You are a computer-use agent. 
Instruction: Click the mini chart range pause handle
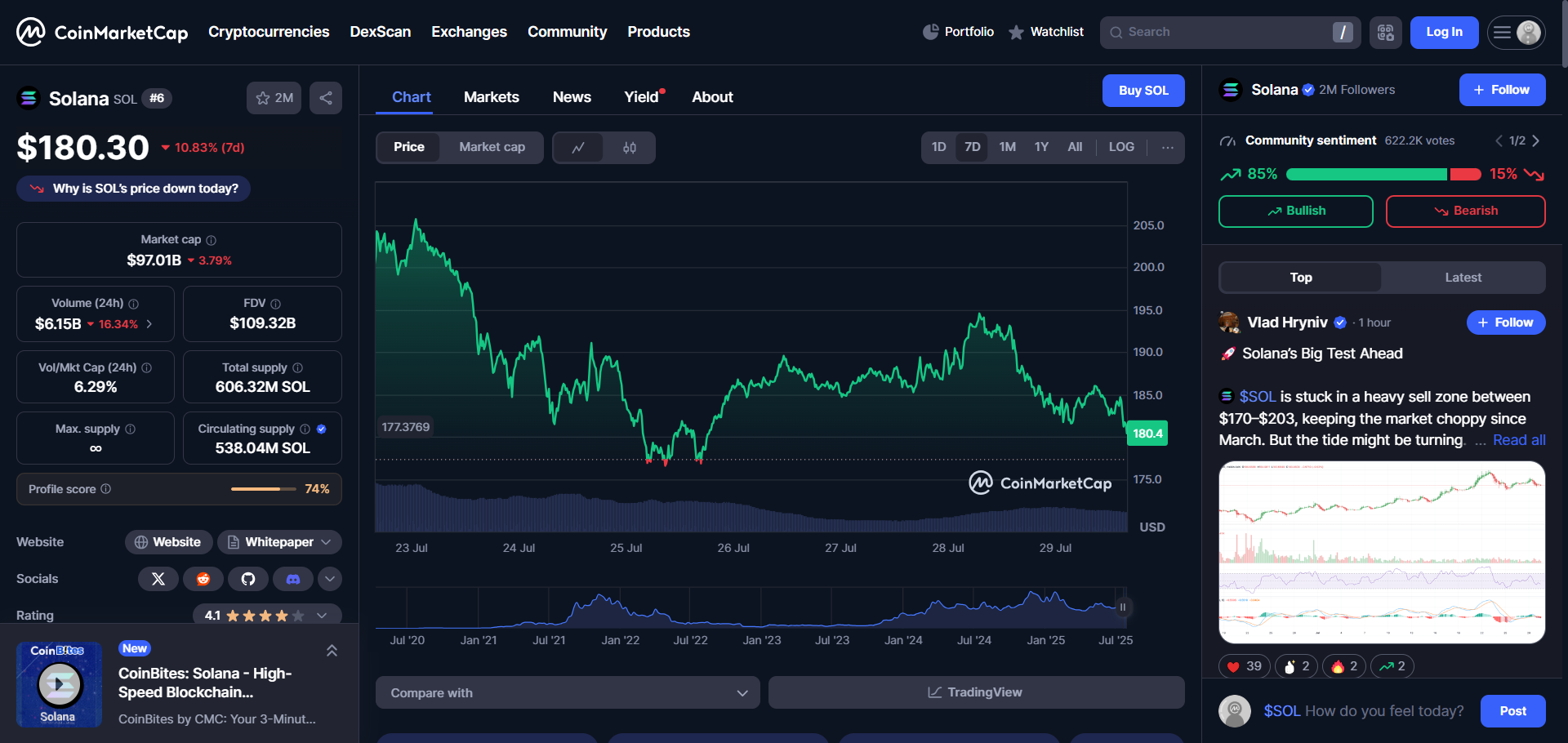1123,607
